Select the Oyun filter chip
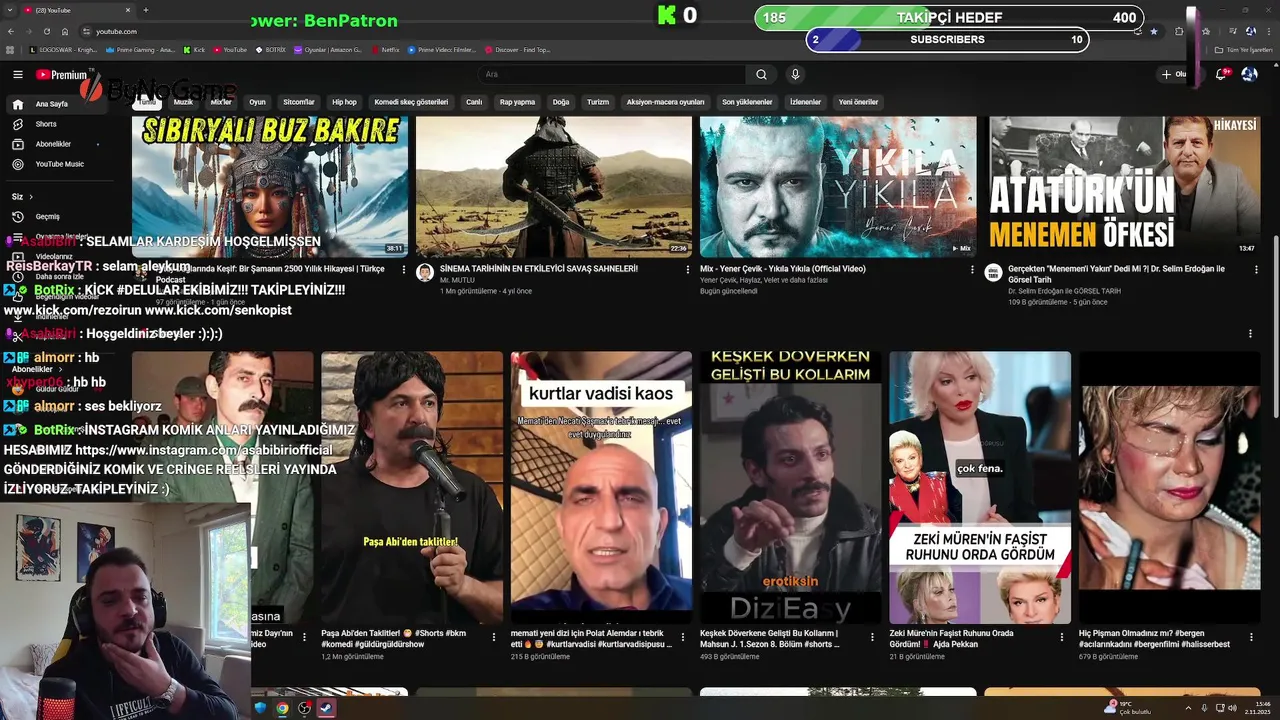This screenshot has width=1280, height=720. [x=257, y=102]
